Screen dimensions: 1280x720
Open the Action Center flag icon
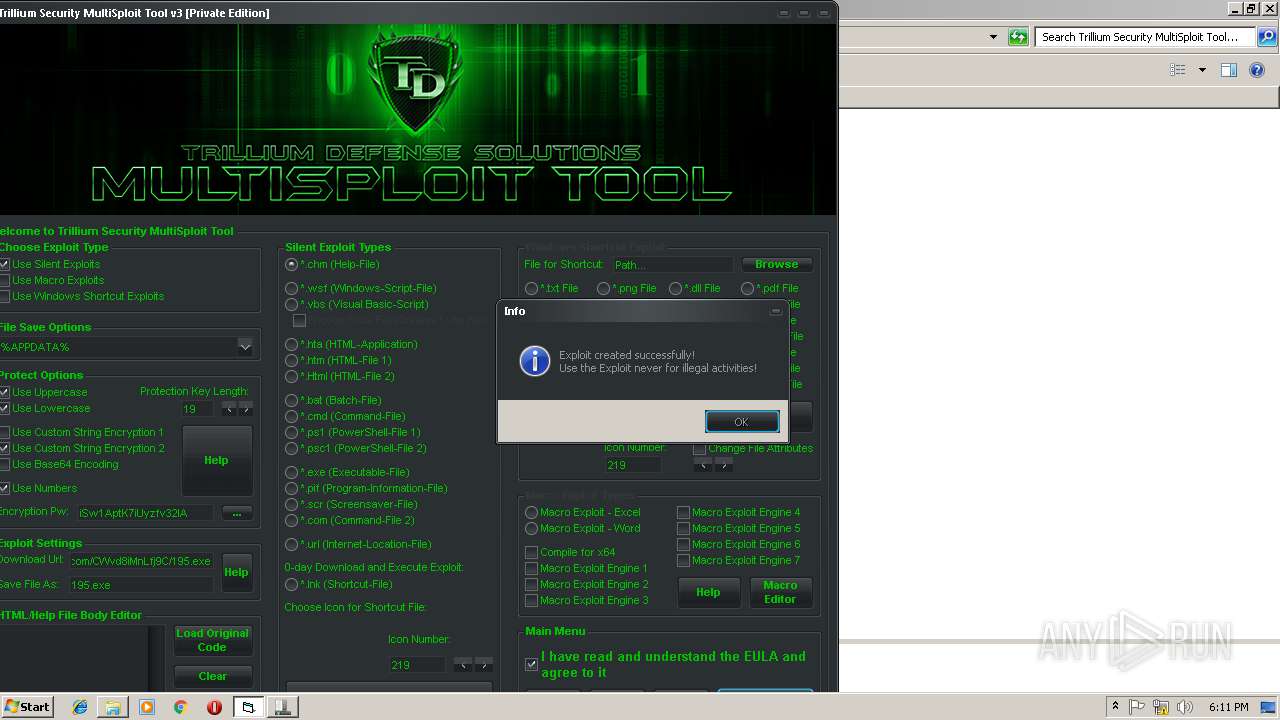pos(1137,707)
